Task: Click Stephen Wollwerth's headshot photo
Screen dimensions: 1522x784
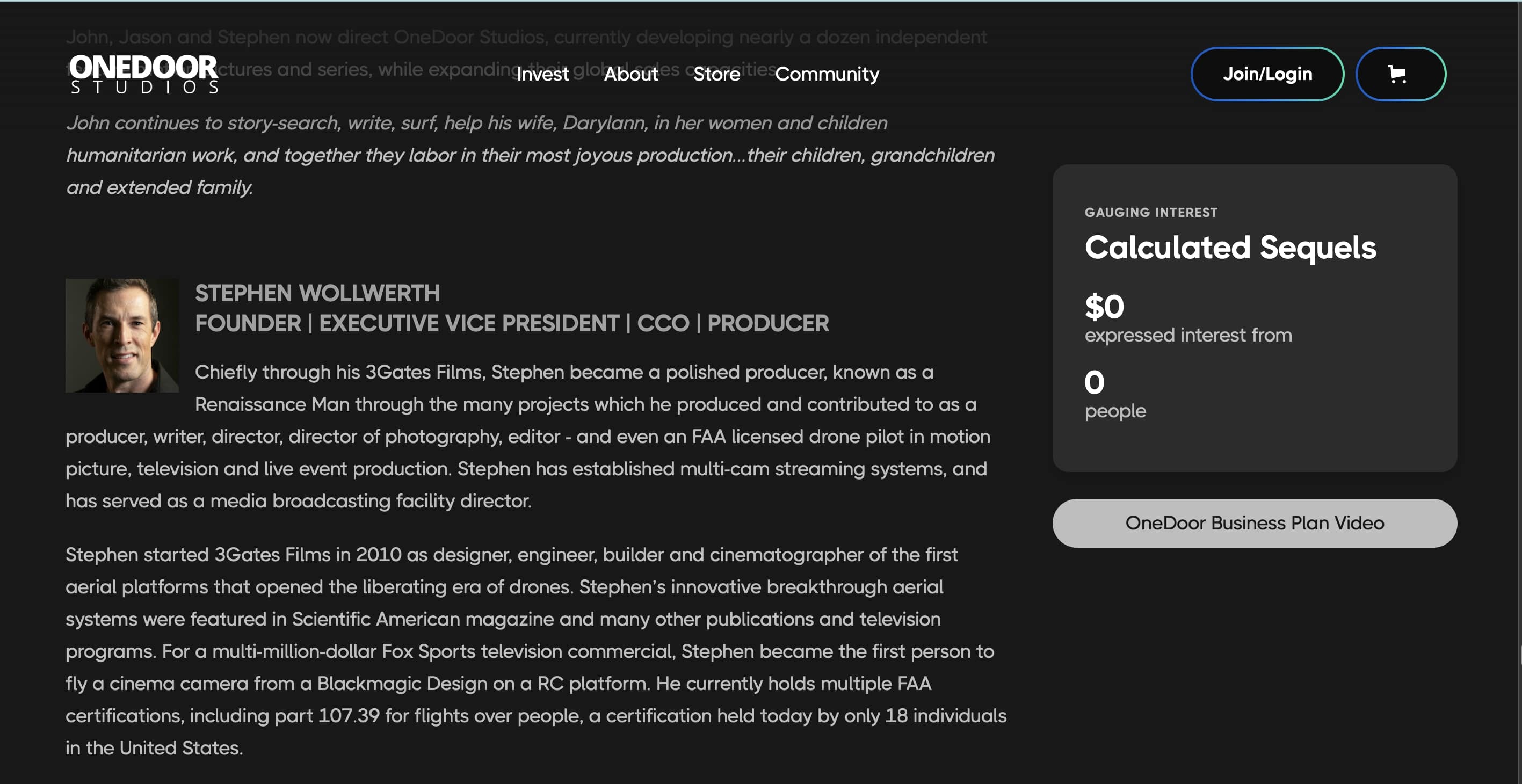Action: pyautogui.click(x=122, y=336)
